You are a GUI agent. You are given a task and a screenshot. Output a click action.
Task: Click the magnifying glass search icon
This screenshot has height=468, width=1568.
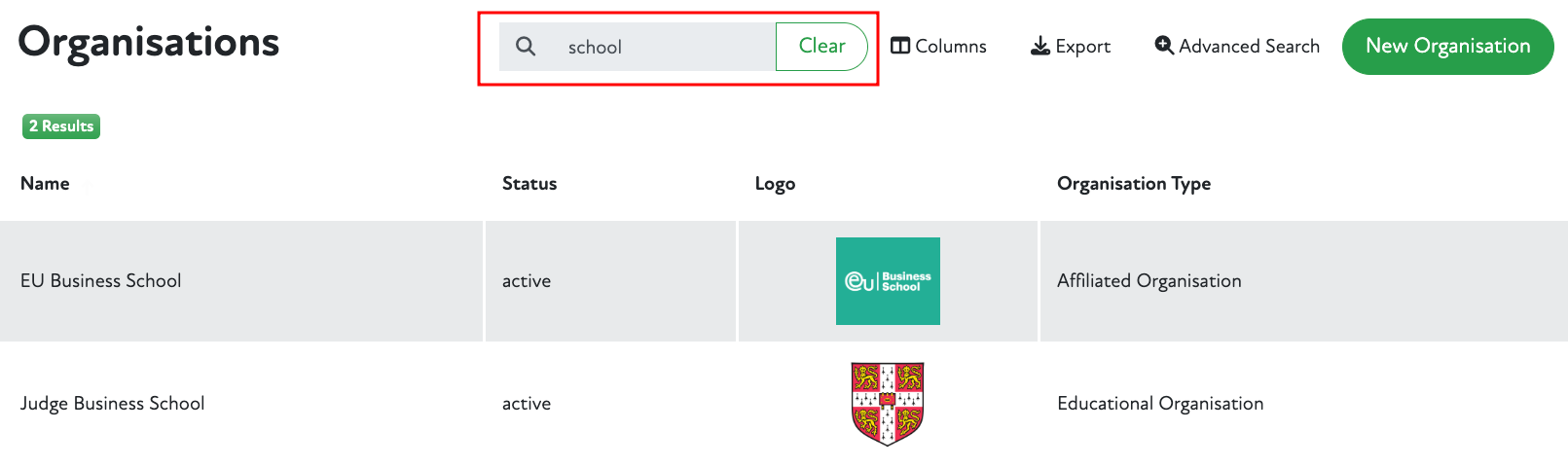[526, 47]
